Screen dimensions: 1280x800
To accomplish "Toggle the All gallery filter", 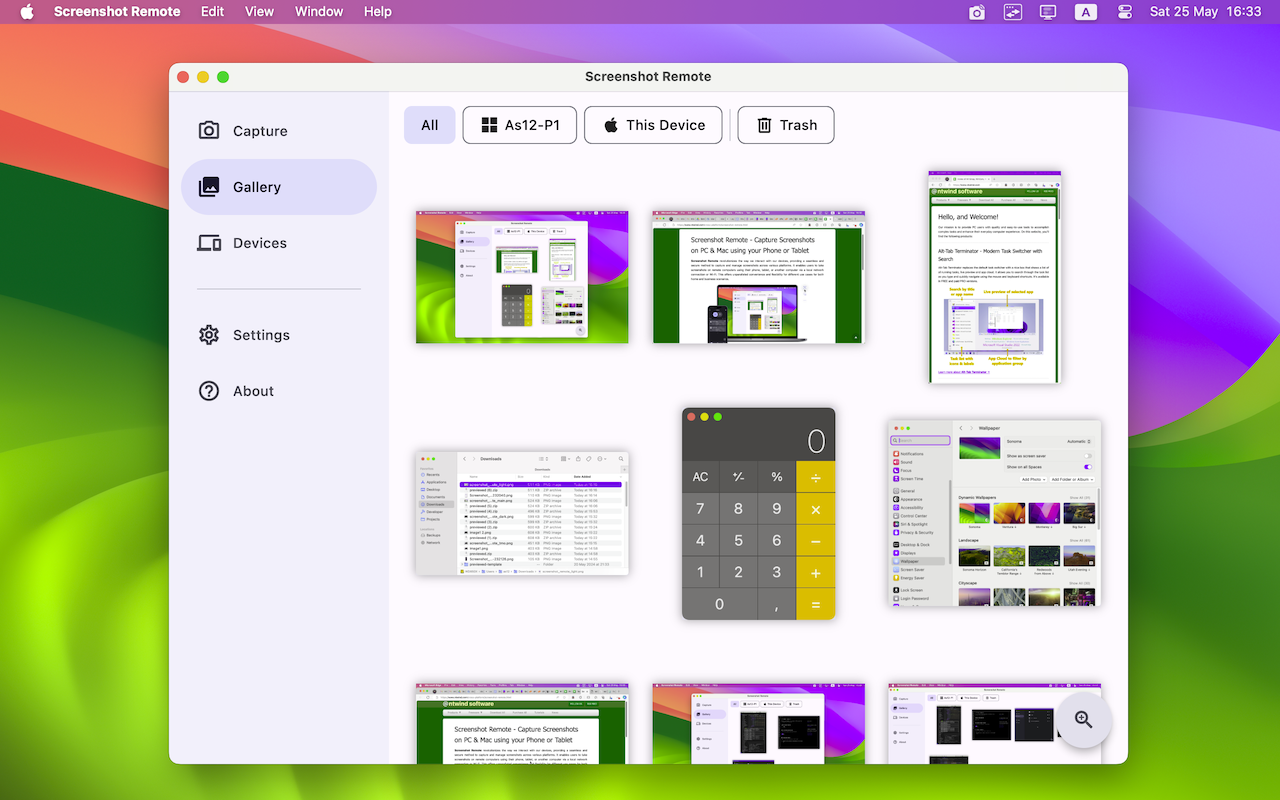I will (429, 125).
